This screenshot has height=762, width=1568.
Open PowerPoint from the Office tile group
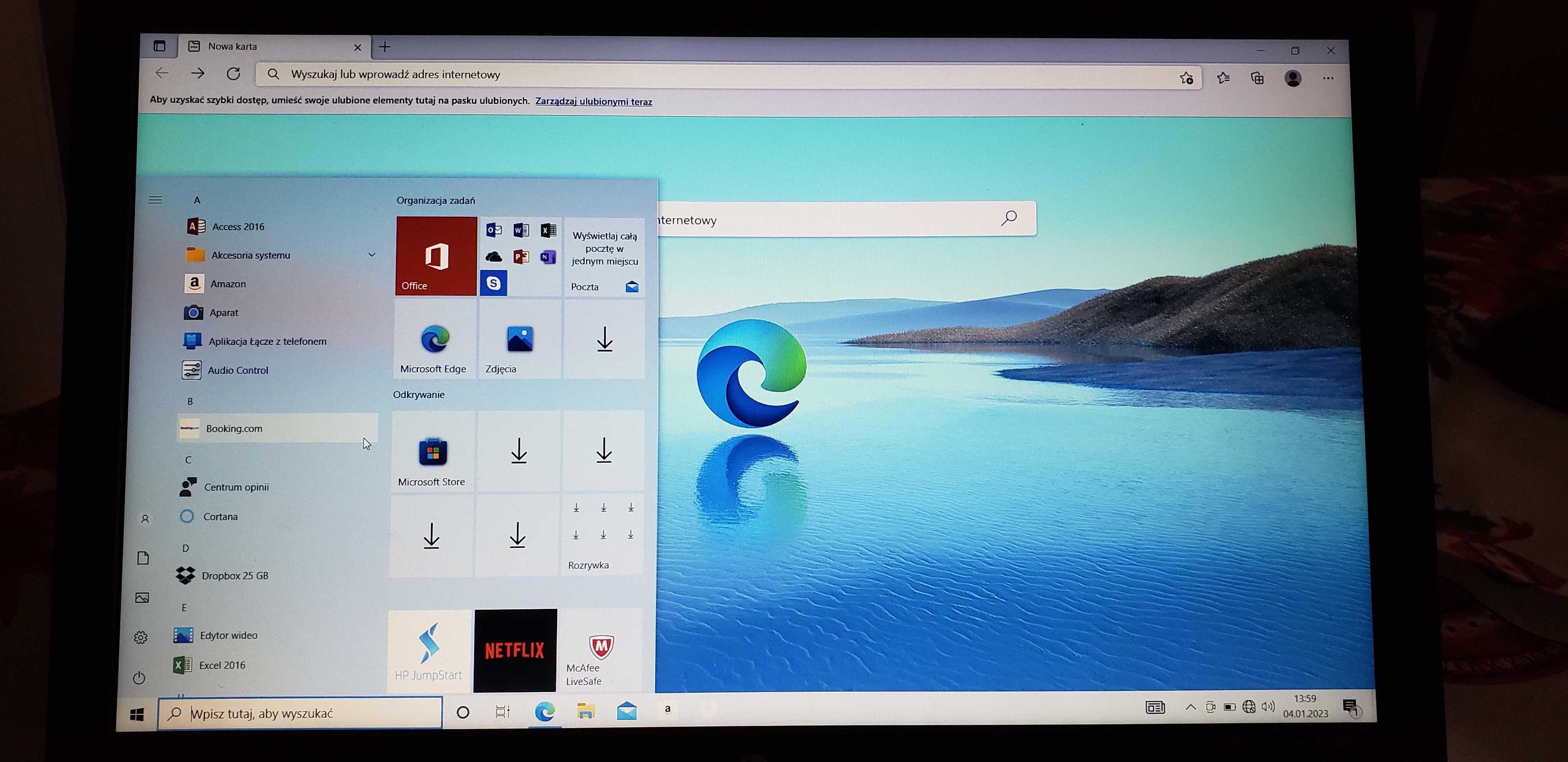pos(521,257)
